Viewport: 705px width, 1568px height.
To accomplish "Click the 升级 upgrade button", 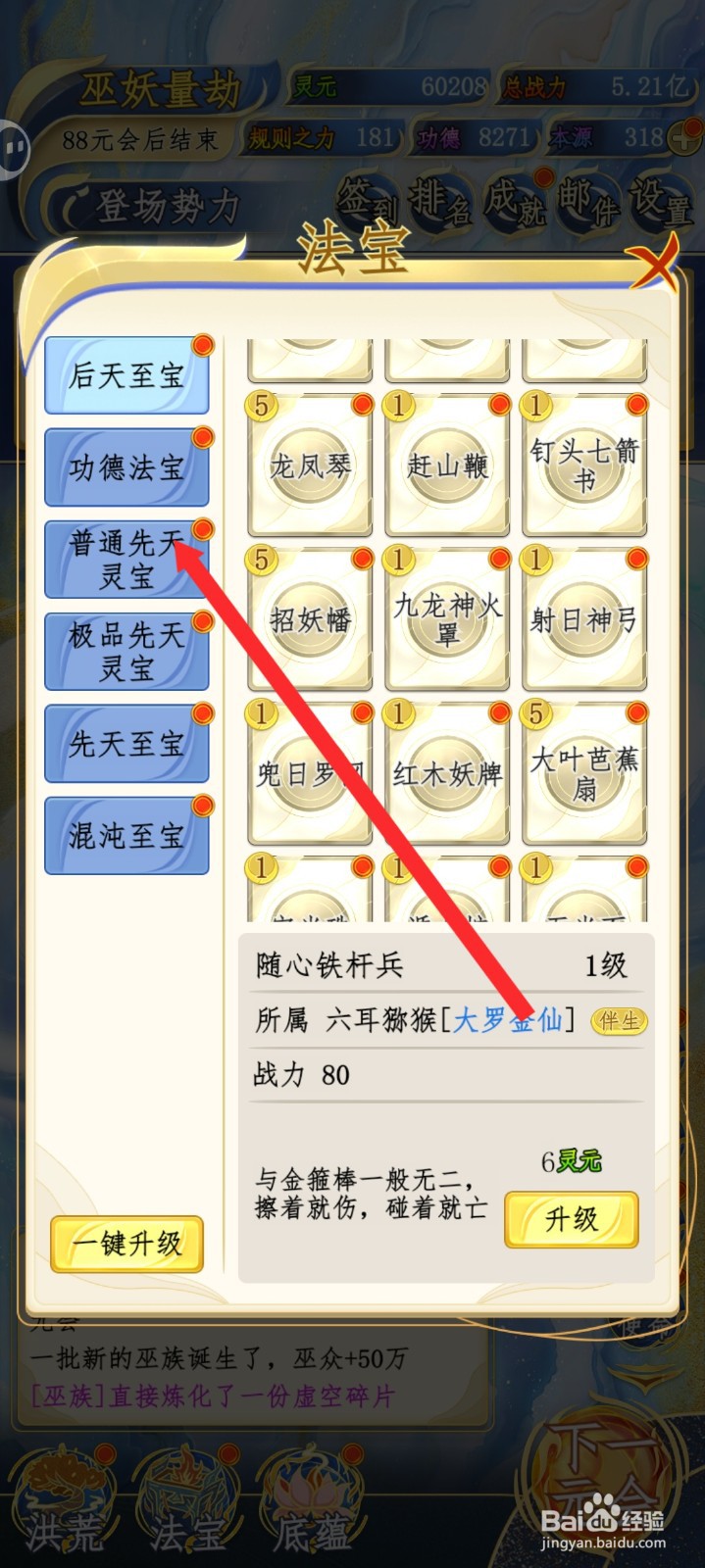I will pyautogui.click(x=572, y=1219).
